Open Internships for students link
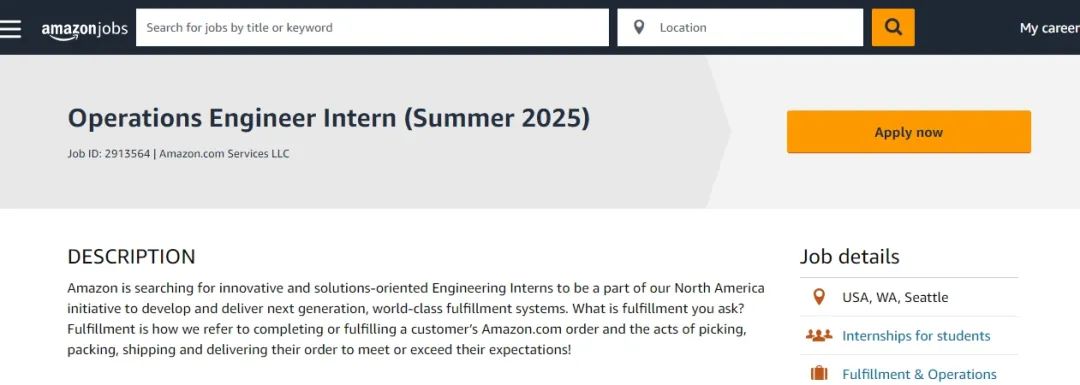Image resolution: width=1080 pixels, height=385 pixels. coord(916,336)
